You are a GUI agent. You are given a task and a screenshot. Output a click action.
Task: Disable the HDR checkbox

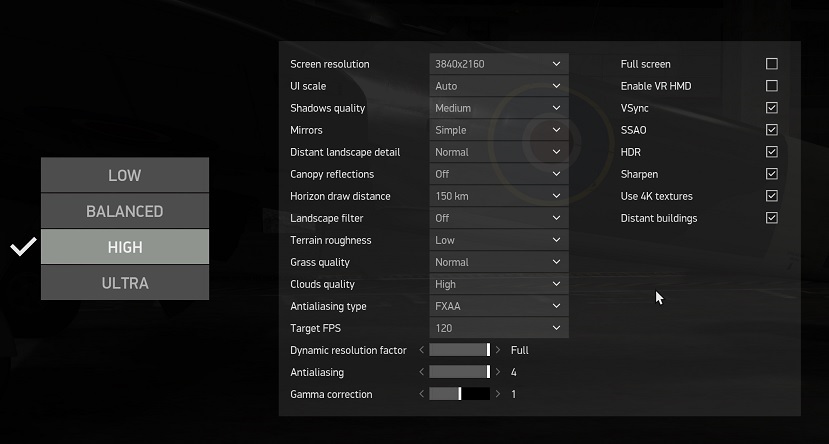(771, 152)
